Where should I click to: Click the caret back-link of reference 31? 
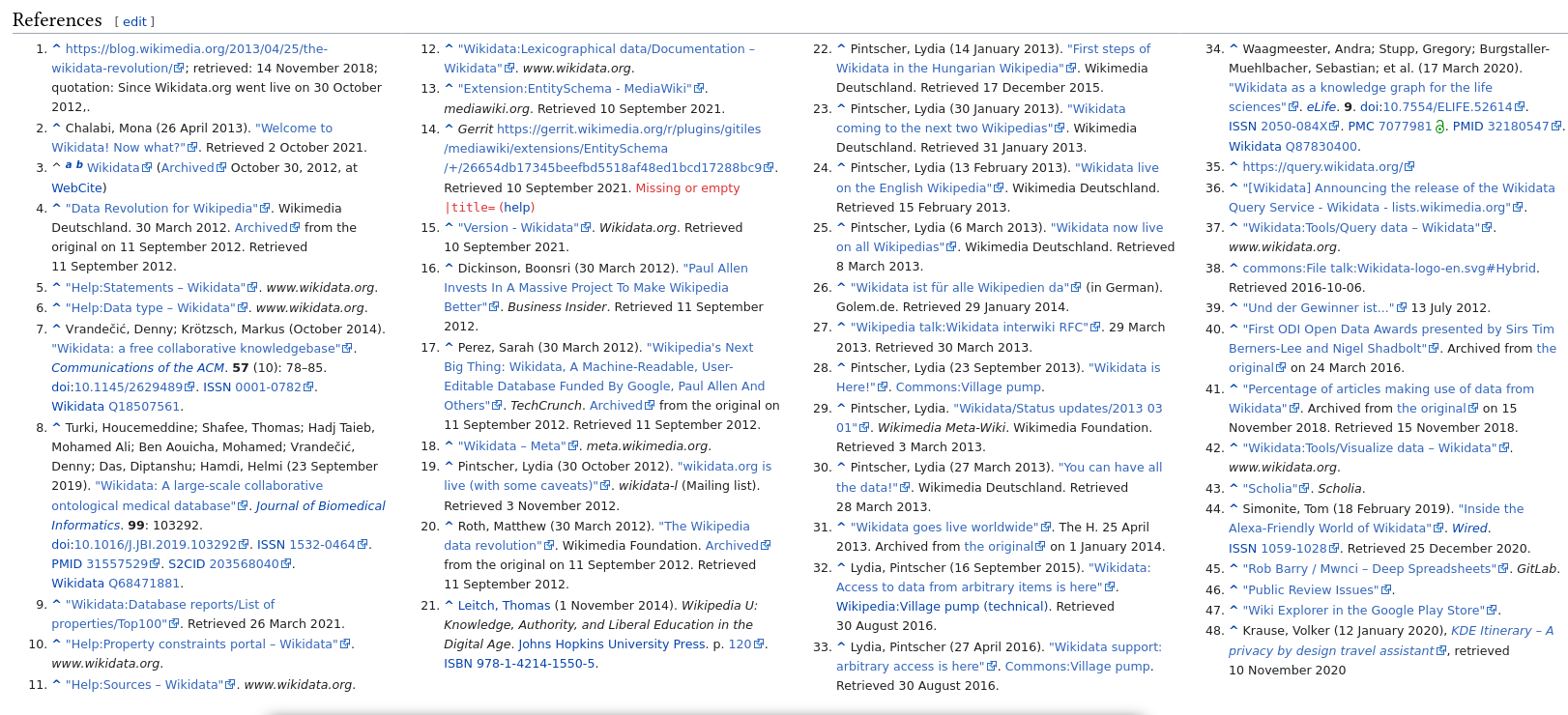tap(841, 527)
